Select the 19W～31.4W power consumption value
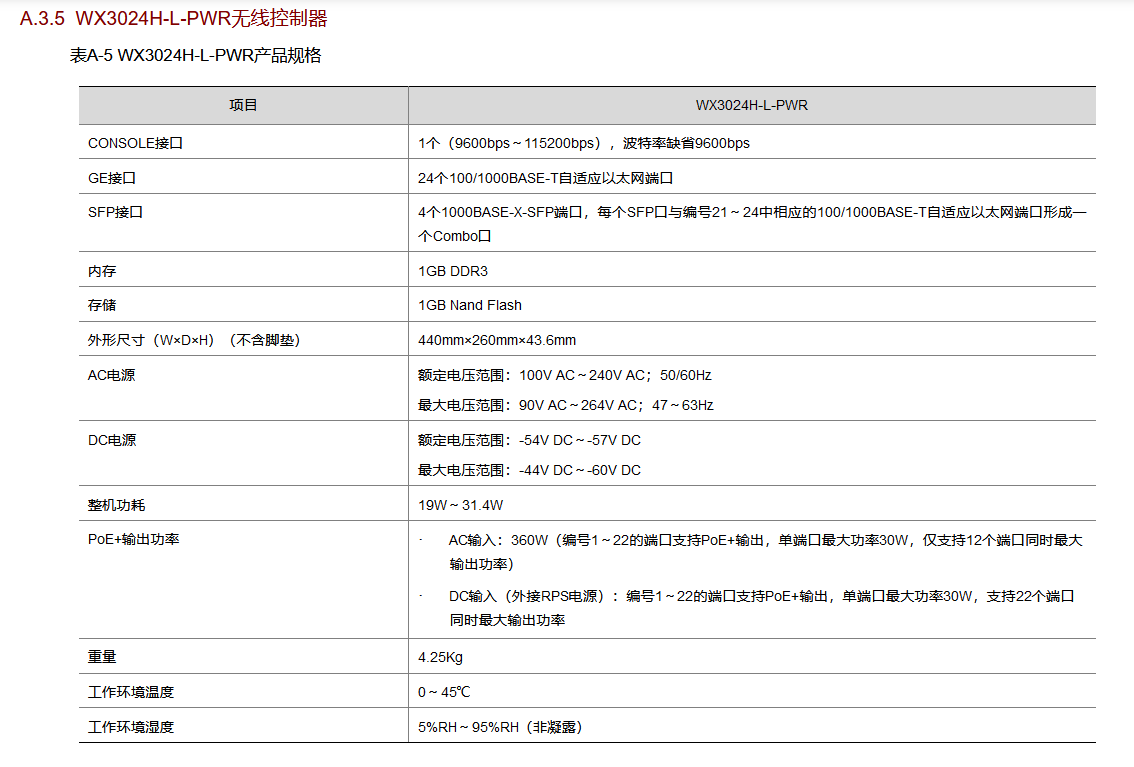 460,505
